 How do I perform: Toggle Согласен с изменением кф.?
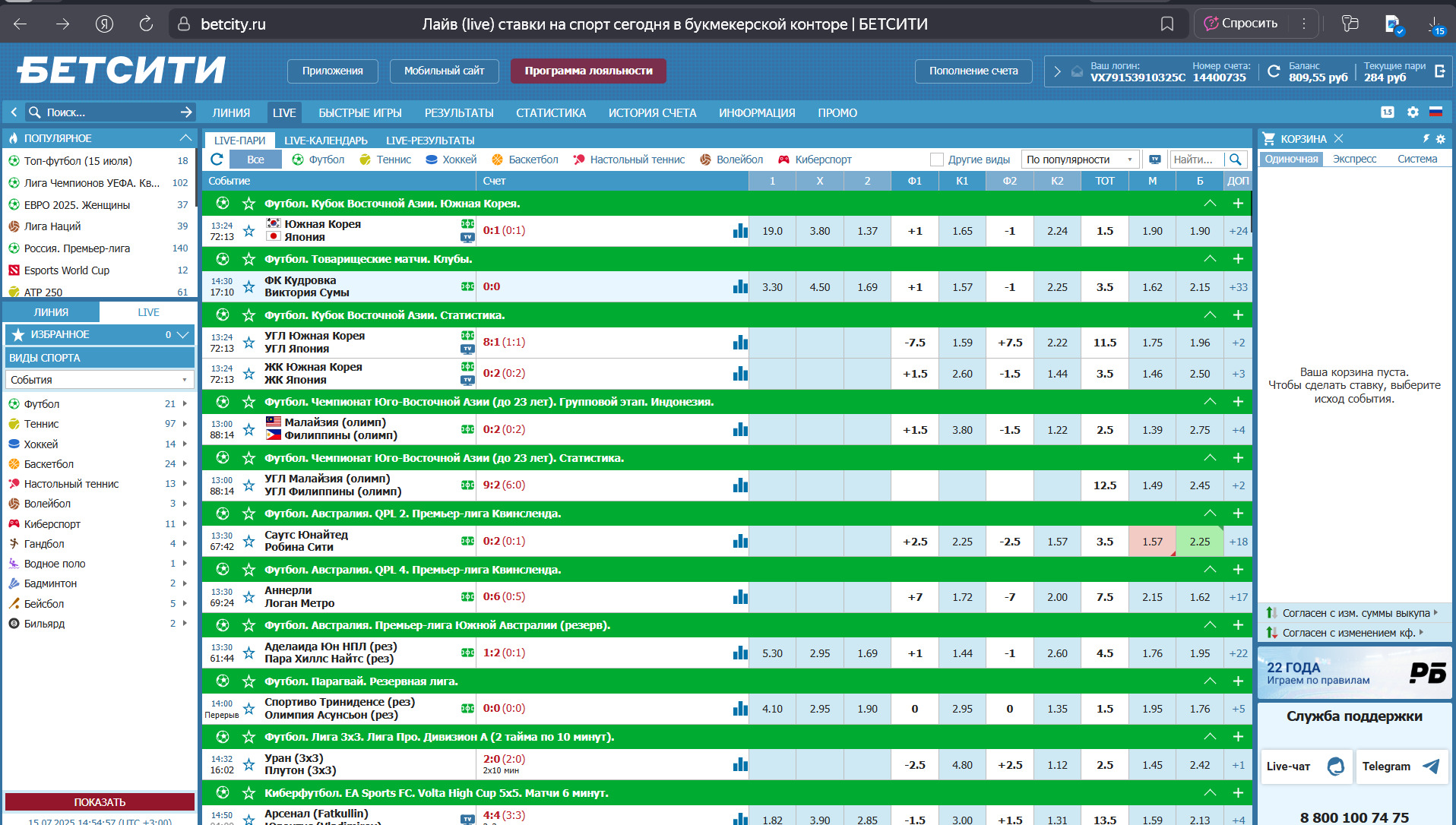[x=1344, y=633]
